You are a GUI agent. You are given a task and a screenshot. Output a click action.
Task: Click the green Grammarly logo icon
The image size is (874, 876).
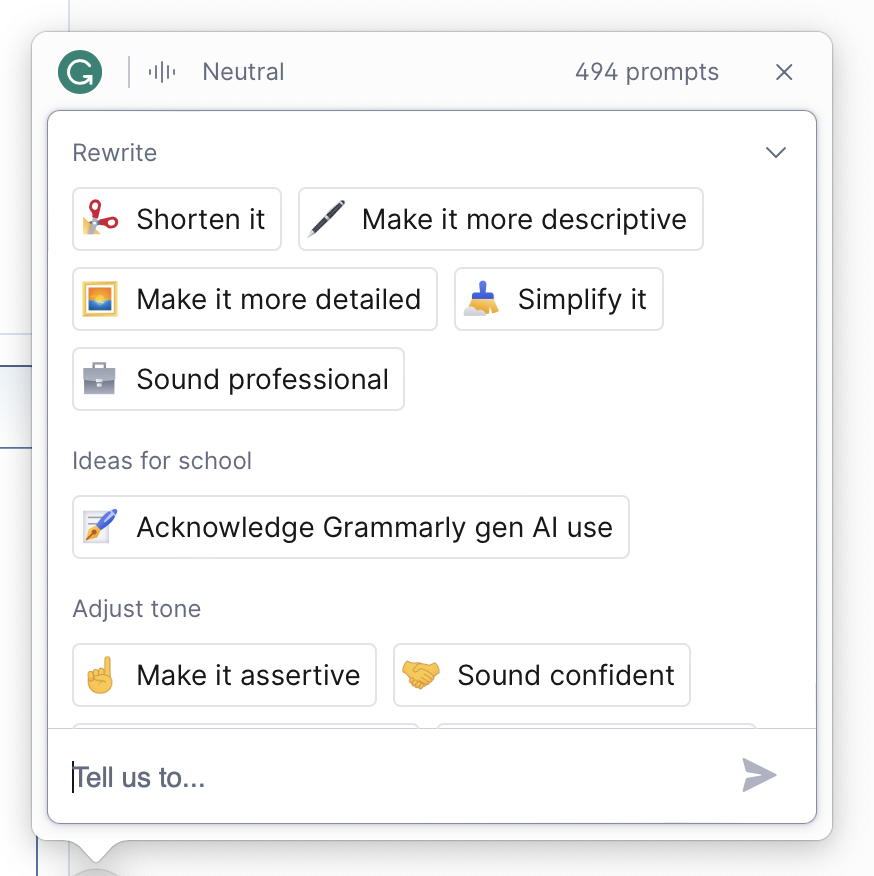coord(80,72)
